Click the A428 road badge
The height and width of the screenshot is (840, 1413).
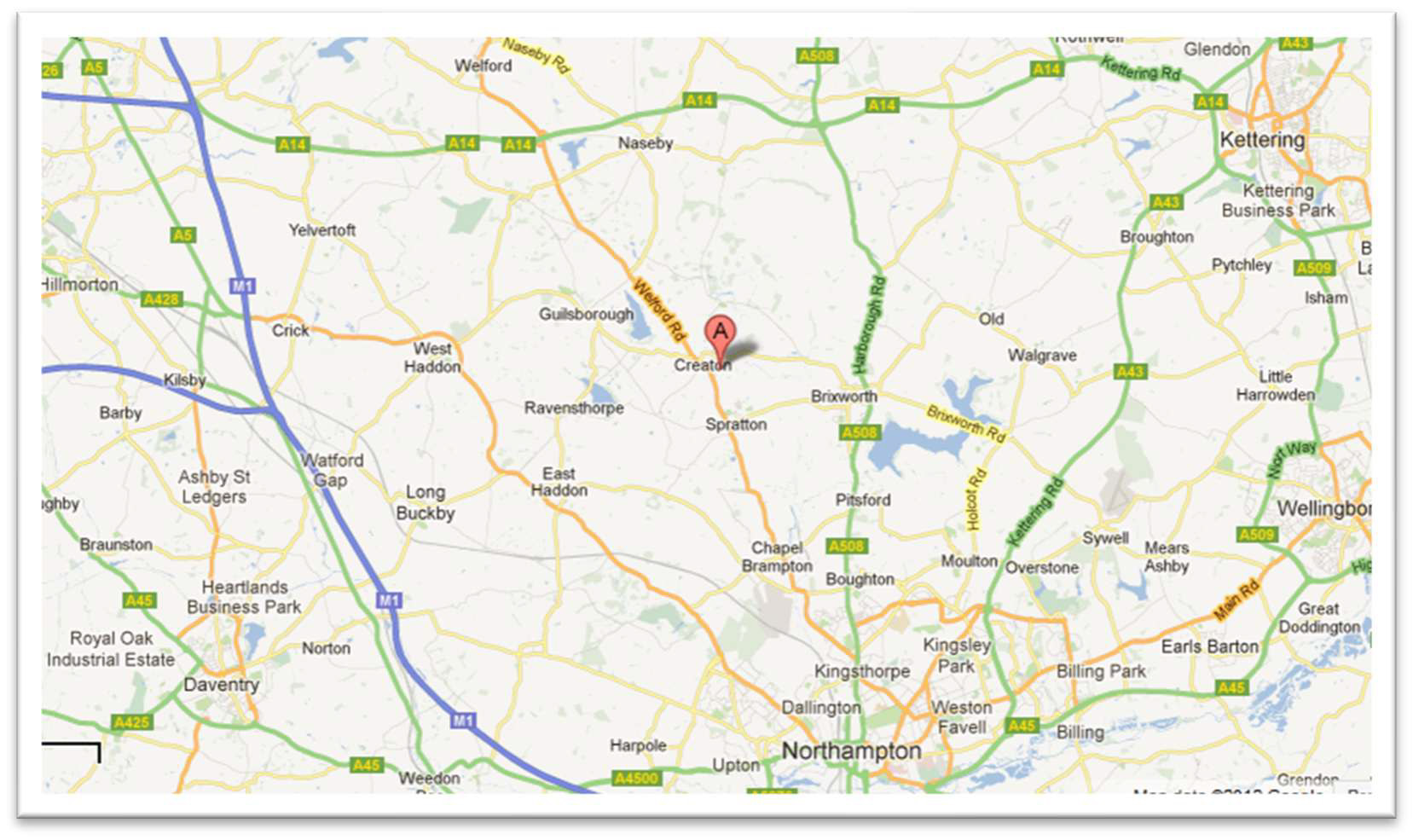tap(161, 299)
